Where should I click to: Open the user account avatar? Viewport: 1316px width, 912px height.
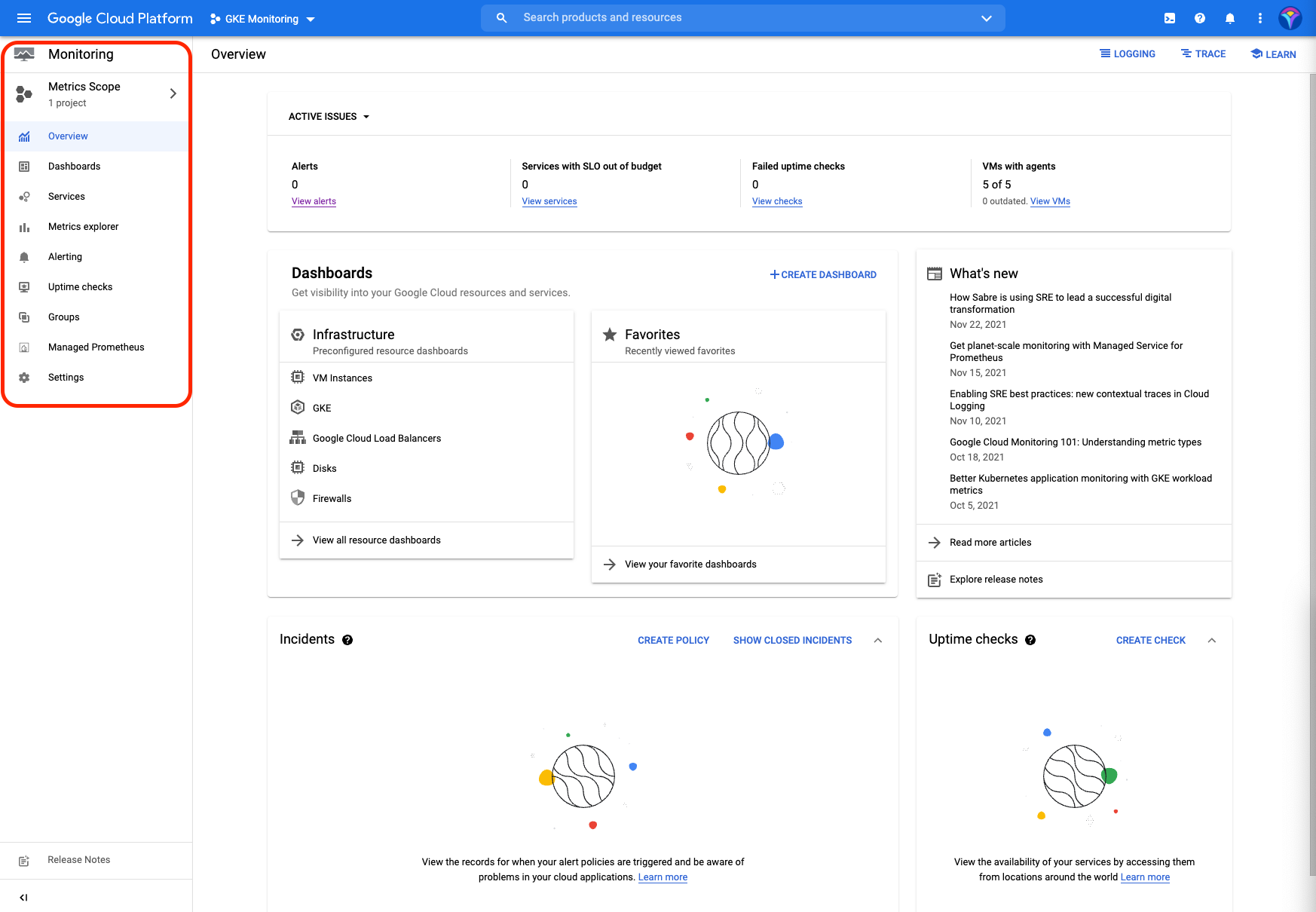pos(1290,18)
